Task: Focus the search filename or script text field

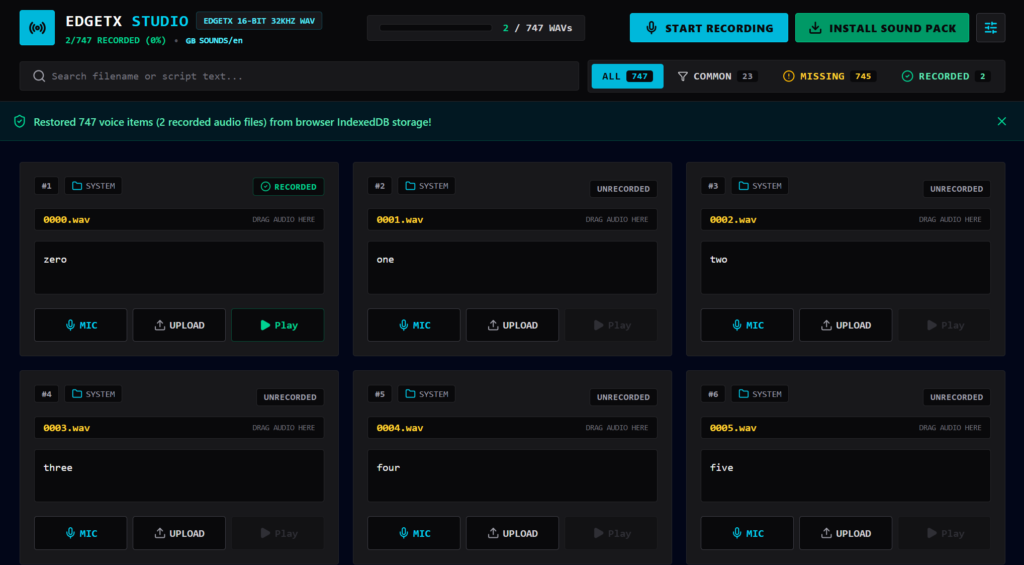Action: pos(299,76)
